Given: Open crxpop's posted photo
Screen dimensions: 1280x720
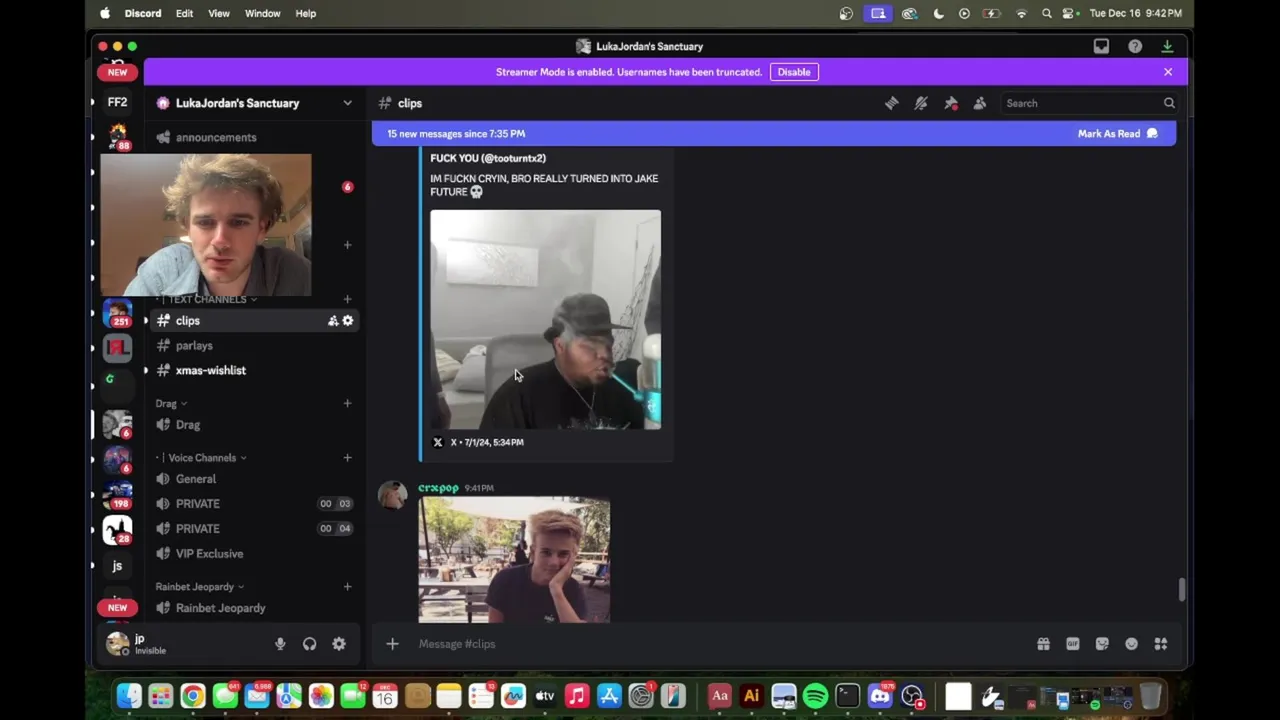Looking at the screenshot, I should [514, 560].
